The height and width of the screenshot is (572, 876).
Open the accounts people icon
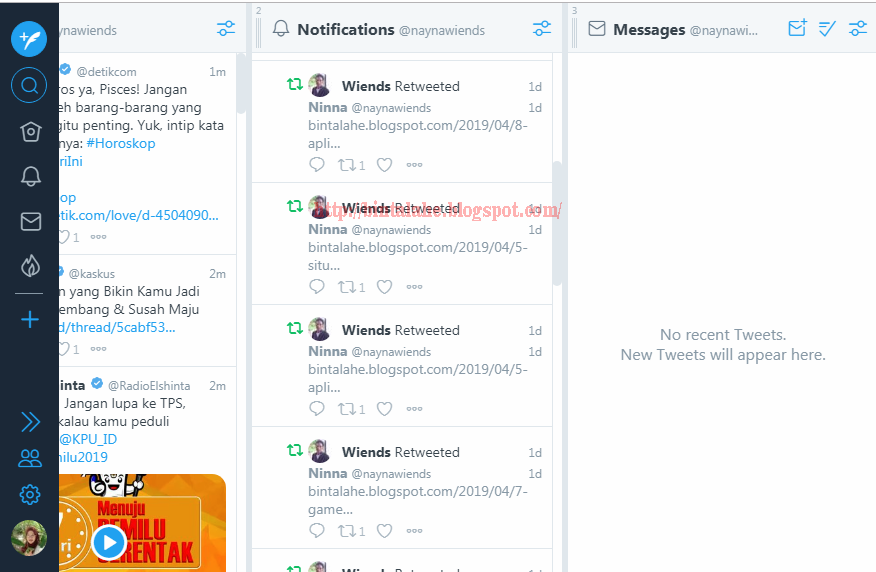30,458
